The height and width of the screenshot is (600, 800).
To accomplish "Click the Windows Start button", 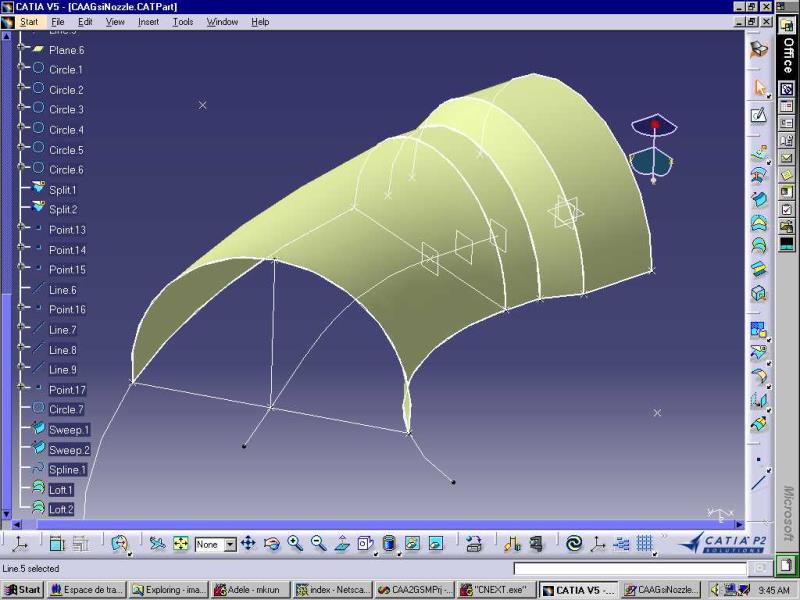I will (x=22, y=590).
